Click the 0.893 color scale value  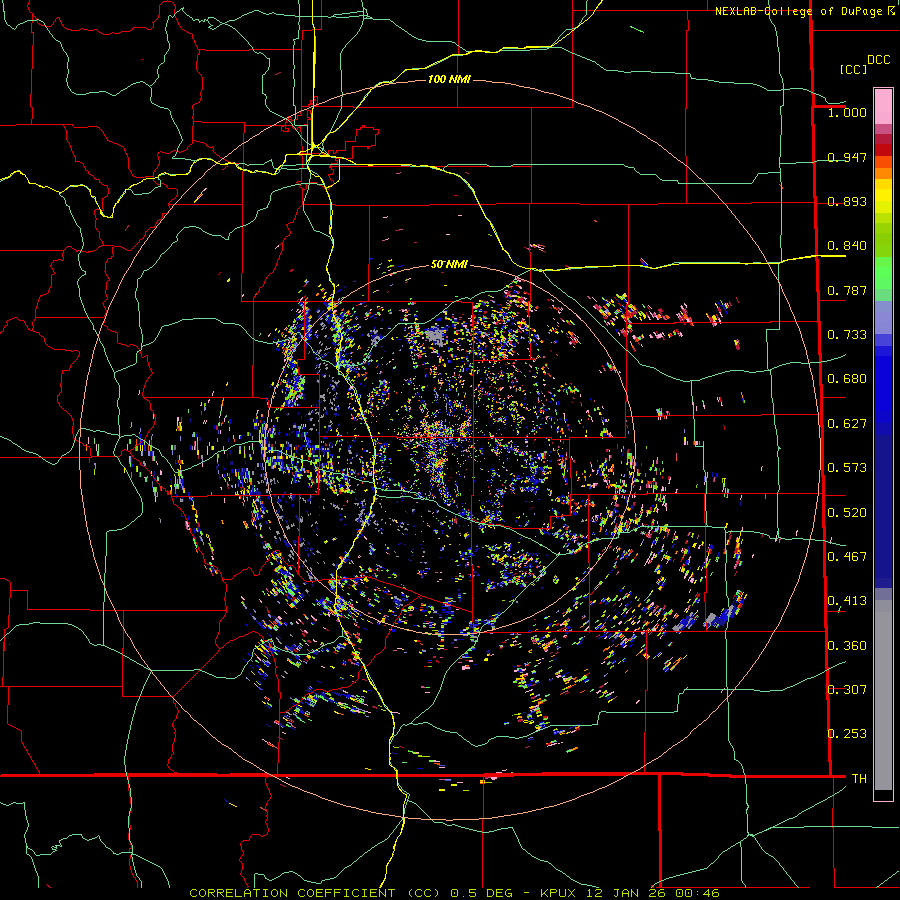click(x=847, y=202)
